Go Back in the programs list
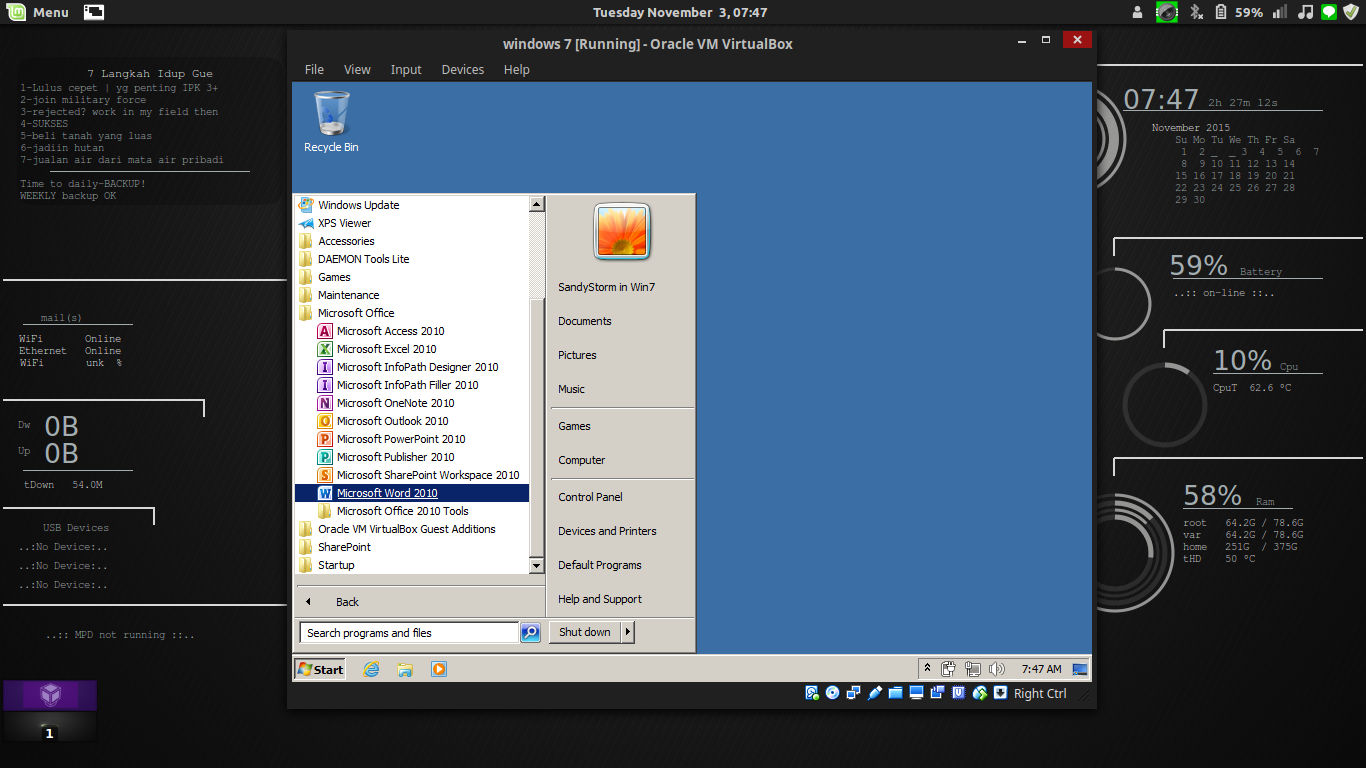 pos(347,602)
